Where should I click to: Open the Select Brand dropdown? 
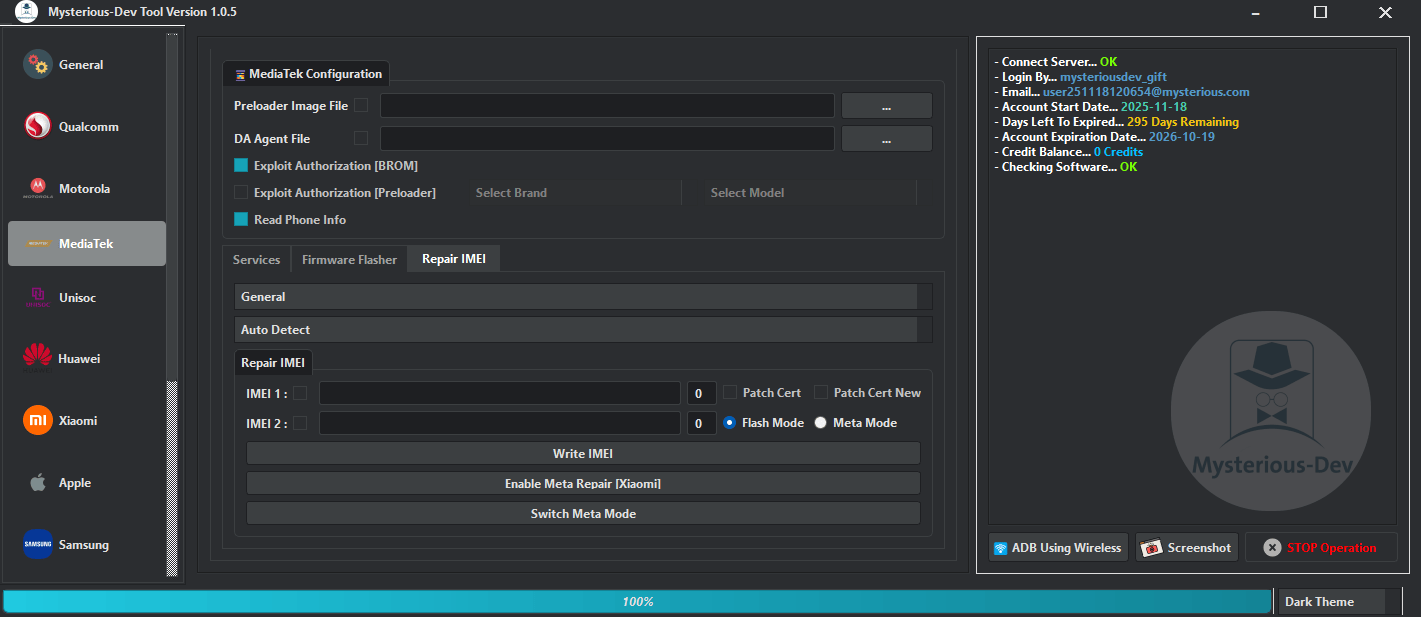[x=575, y=192]
